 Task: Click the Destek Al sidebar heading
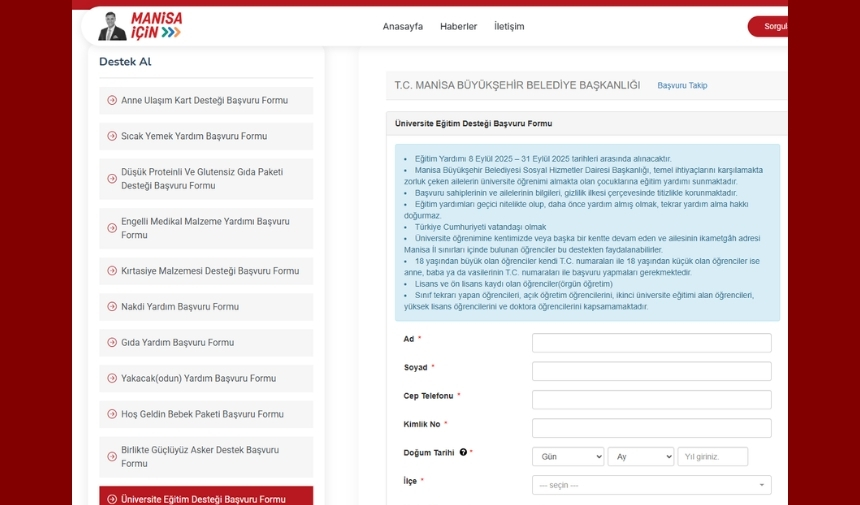click(x=125, y=62)
